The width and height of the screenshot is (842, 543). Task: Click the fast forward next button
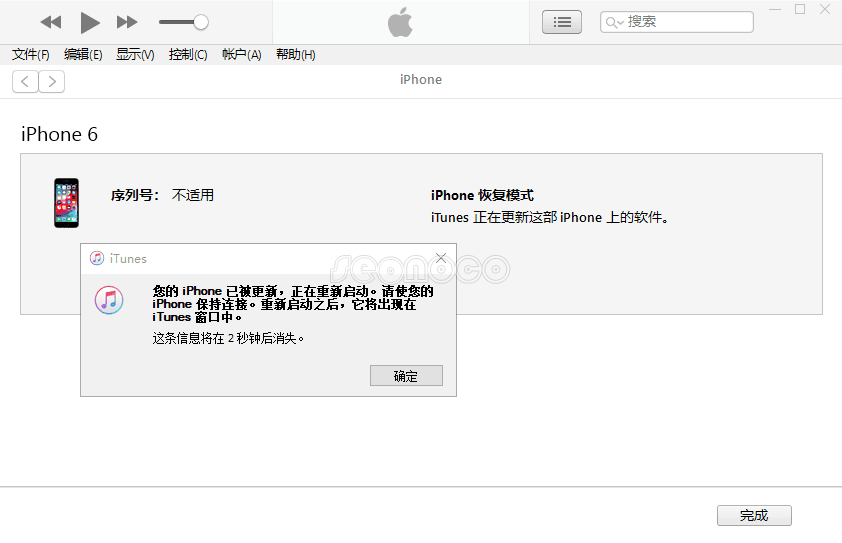click(x=127, y=22)
